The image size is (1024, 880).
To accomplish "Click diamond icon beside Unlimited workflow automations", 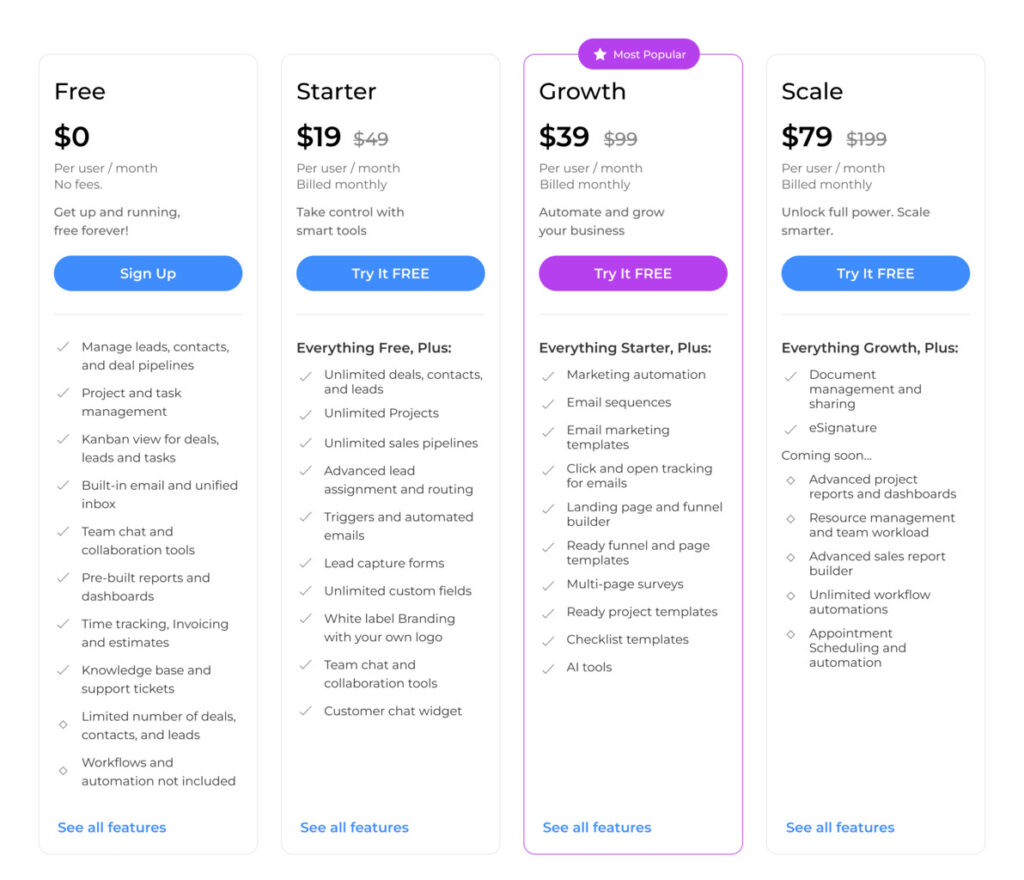I will coord(790,596).
